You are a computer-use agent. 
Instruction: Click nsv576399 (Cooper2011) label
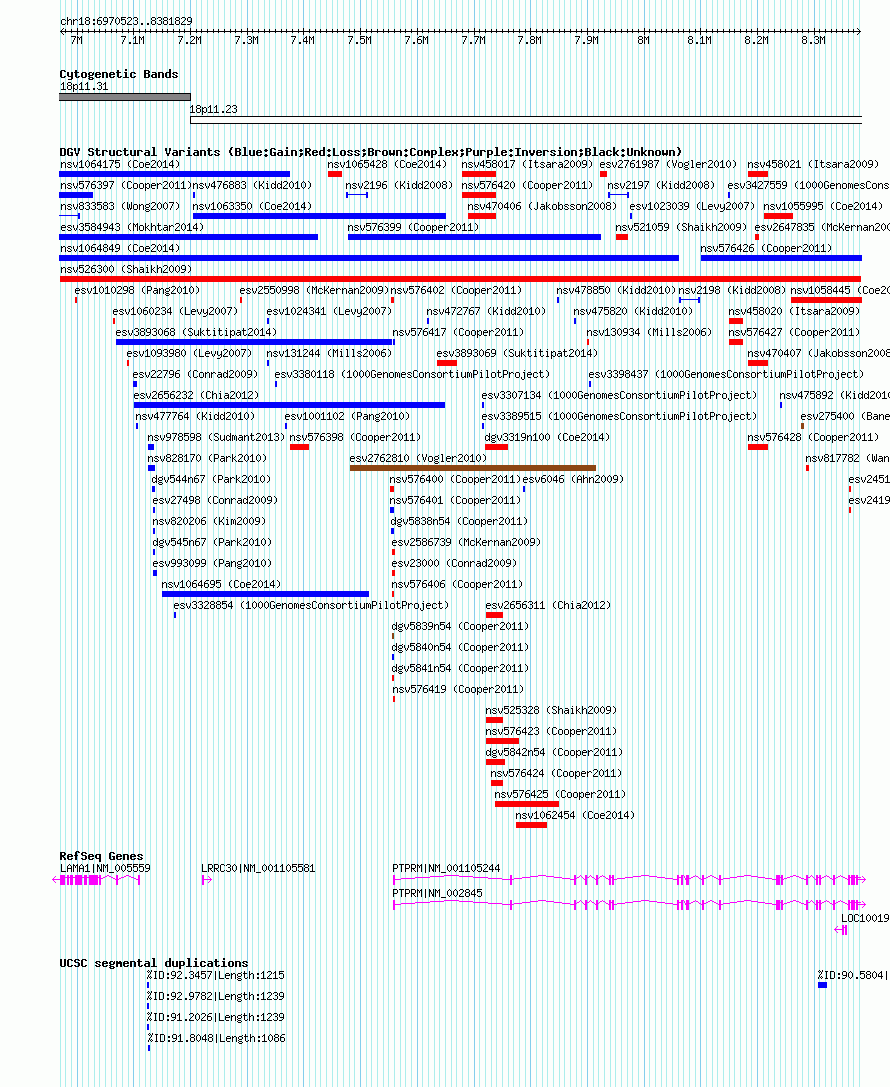pyautogui.click(x=413, y=227)
